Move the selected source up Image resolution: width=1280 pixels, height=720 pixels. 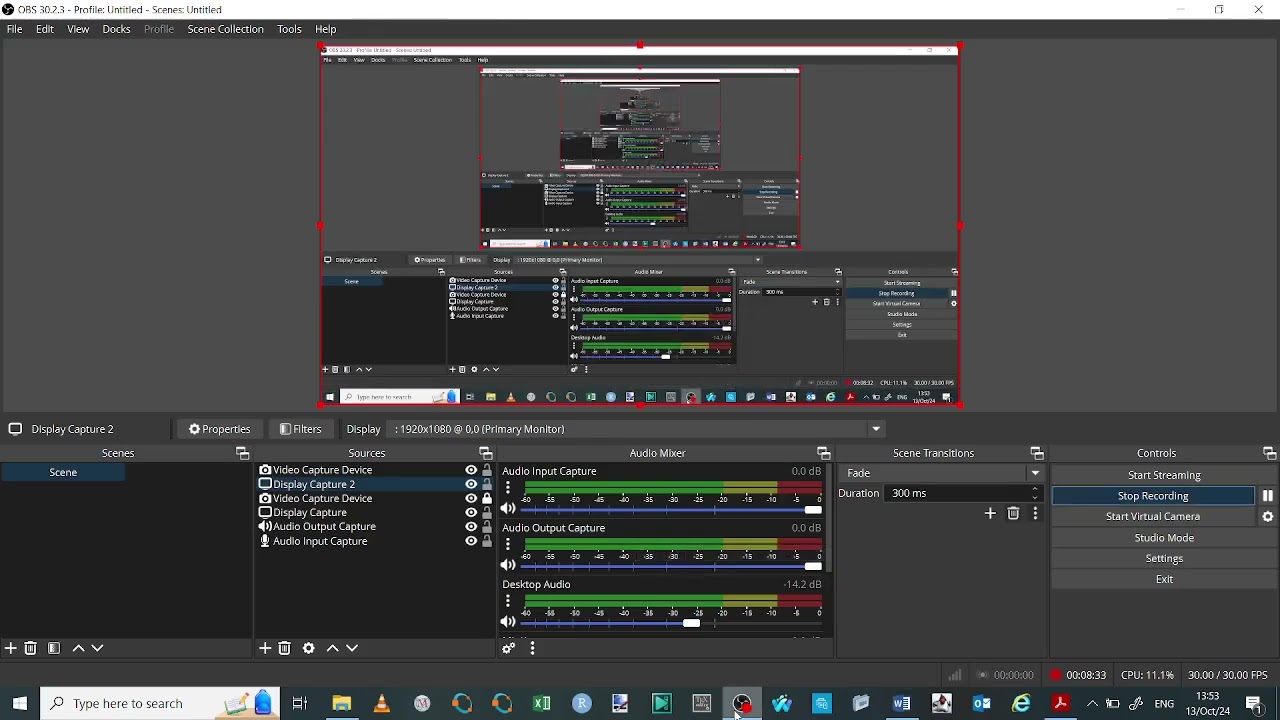pyautogui.click(x=333, y=649)
